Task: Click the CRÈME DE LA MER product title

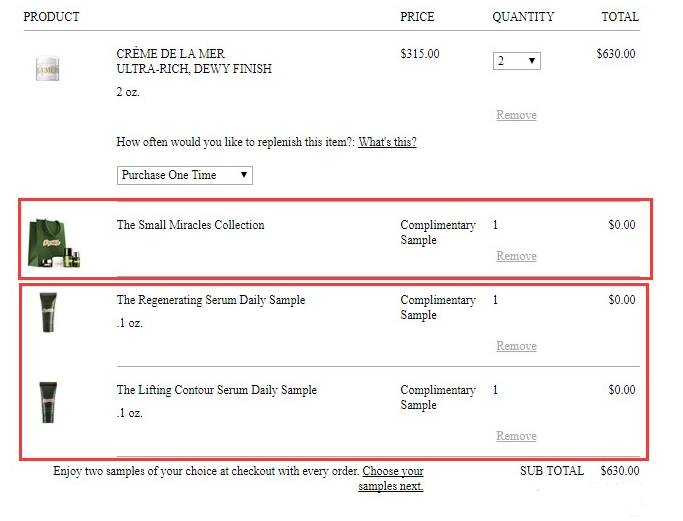Action: 170,54
